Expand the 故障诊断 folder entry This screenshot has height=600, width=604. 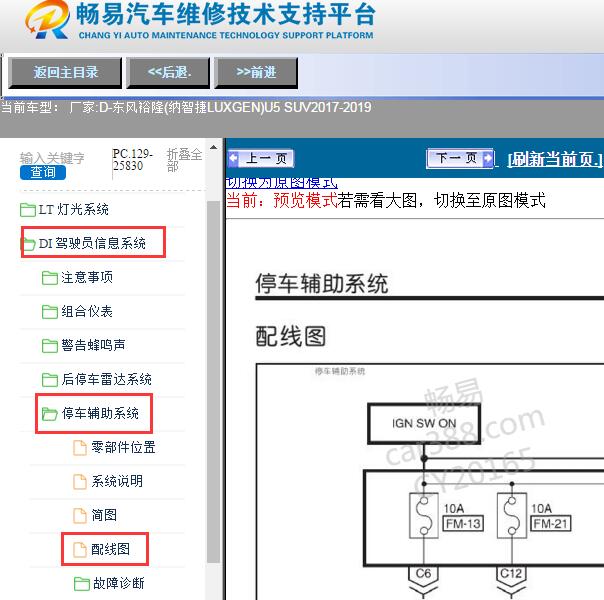(119, 583)
